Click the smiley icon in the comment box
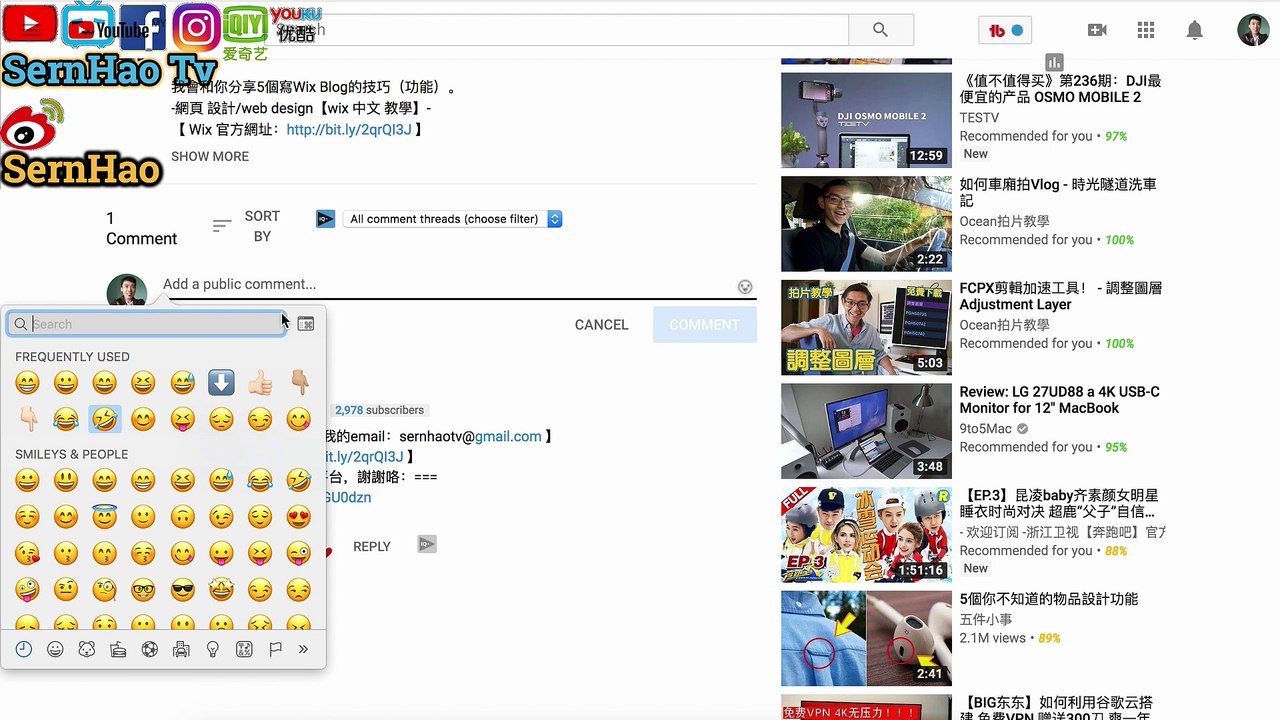1280x720 pixels. point(745,287)
